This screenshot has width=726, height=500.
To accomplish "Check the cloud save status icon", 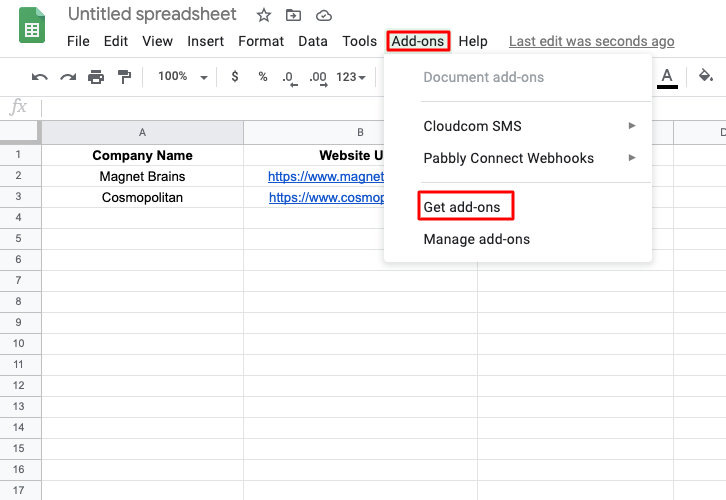I will (324, 16).
